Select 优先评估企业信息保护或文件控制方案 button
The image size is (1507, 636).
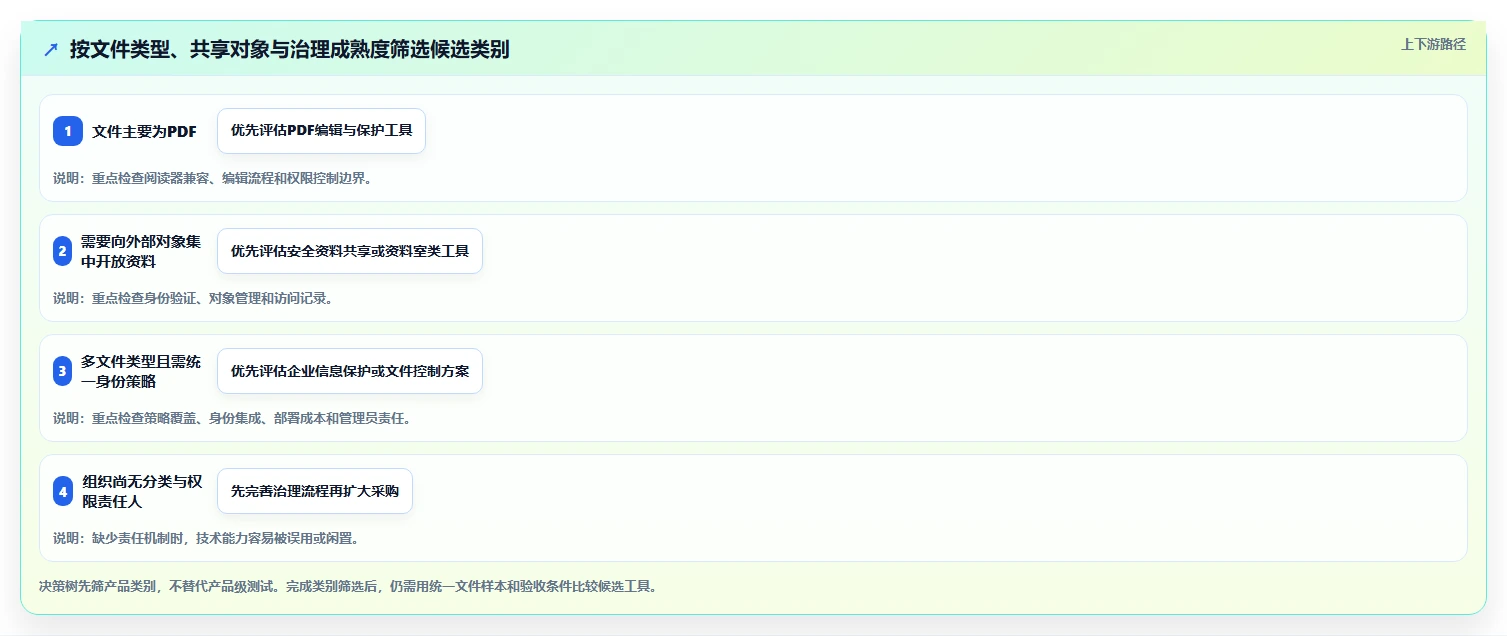point(349,371)
